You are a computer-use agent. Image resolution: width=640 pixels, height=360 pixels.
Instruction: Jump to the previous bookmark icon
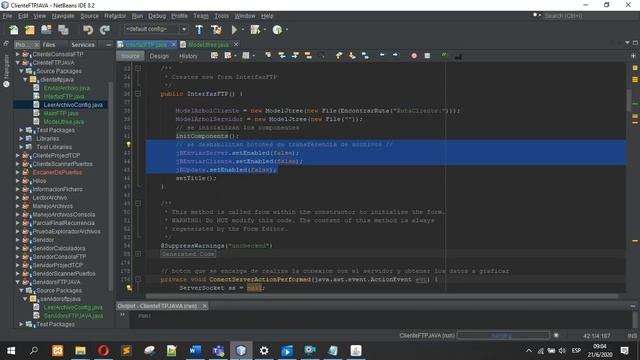tap(339, 56)
